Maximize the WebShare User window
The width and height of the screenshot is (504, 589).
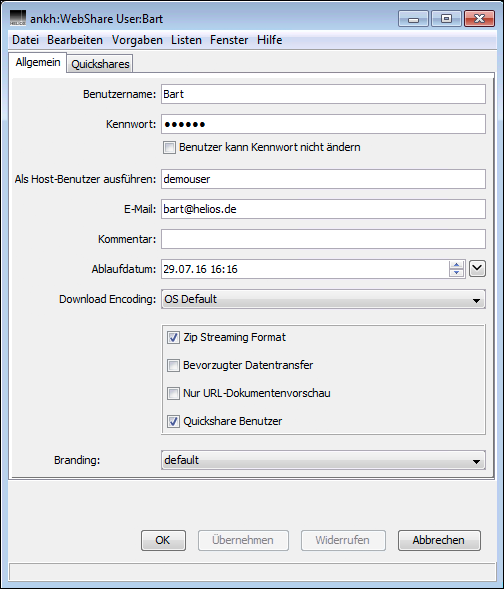coord(446,19)
